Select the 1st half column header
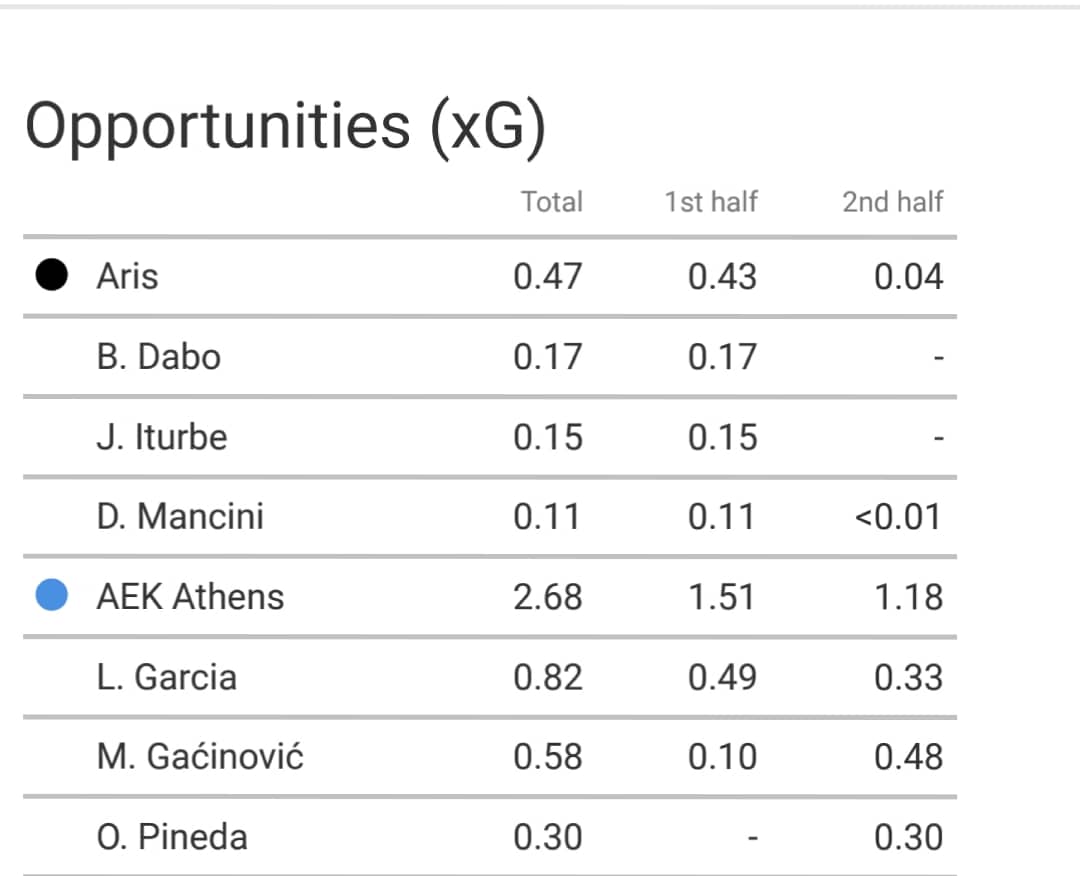 point(711,202)
